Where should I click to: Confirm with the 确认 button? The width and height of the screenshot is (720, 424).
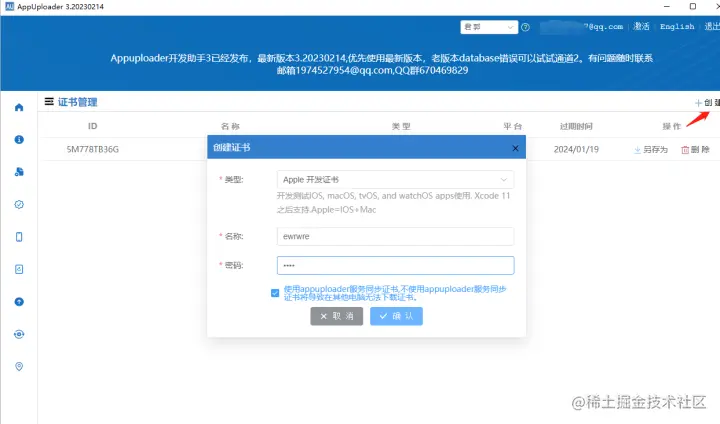coord(396,316)
